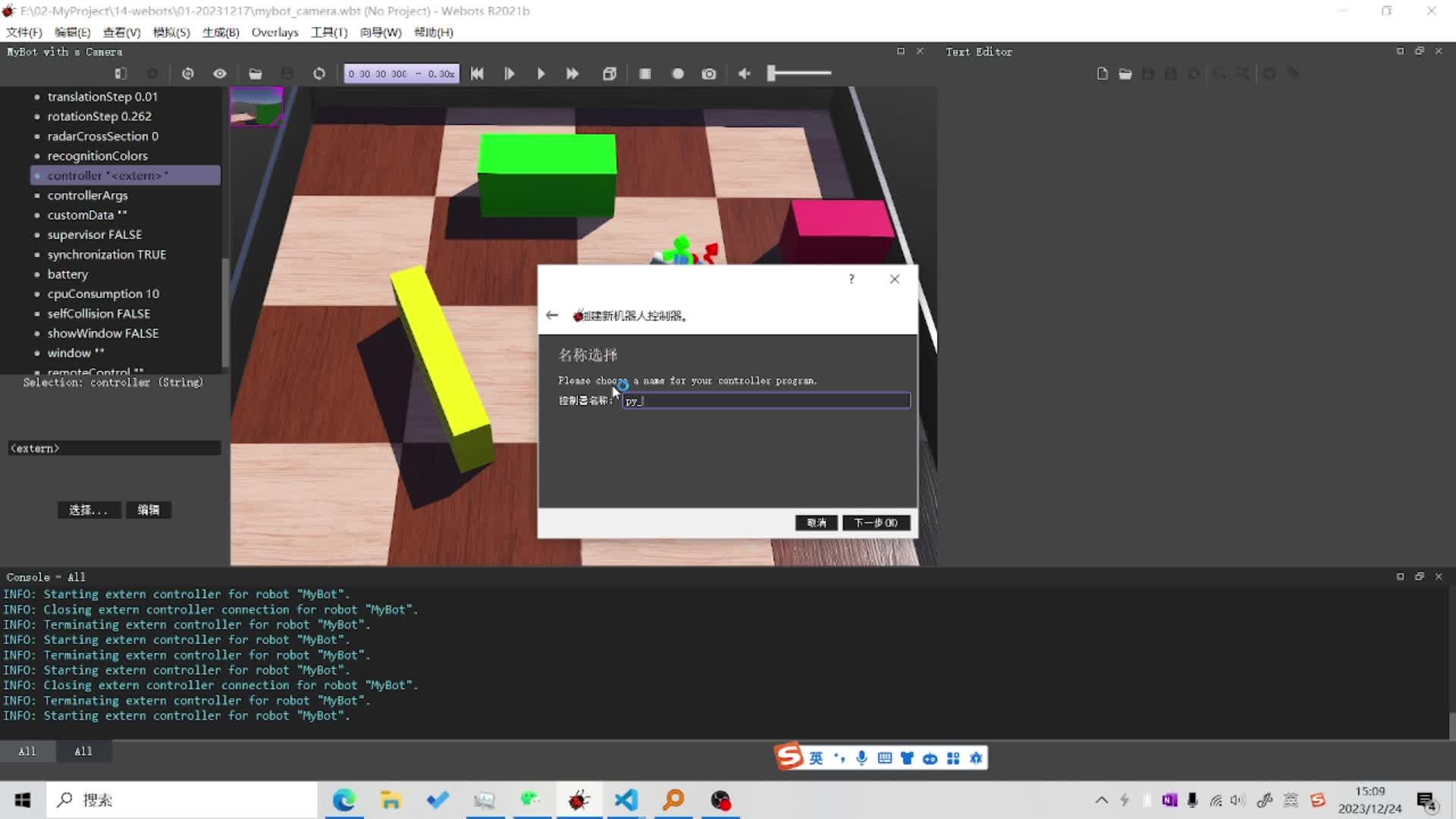The image size is (1456, 819).
Task: Select rotationStep 0.262 field
Action: pos(99,116)
